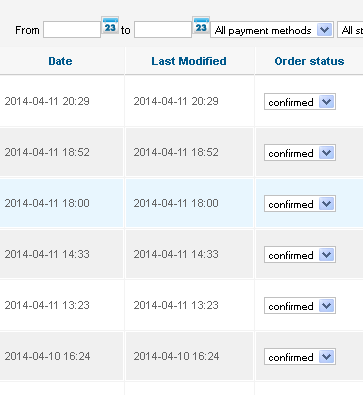Click the 'to' date input field
This screenshot has width=363, height=395.
(163, 30)
